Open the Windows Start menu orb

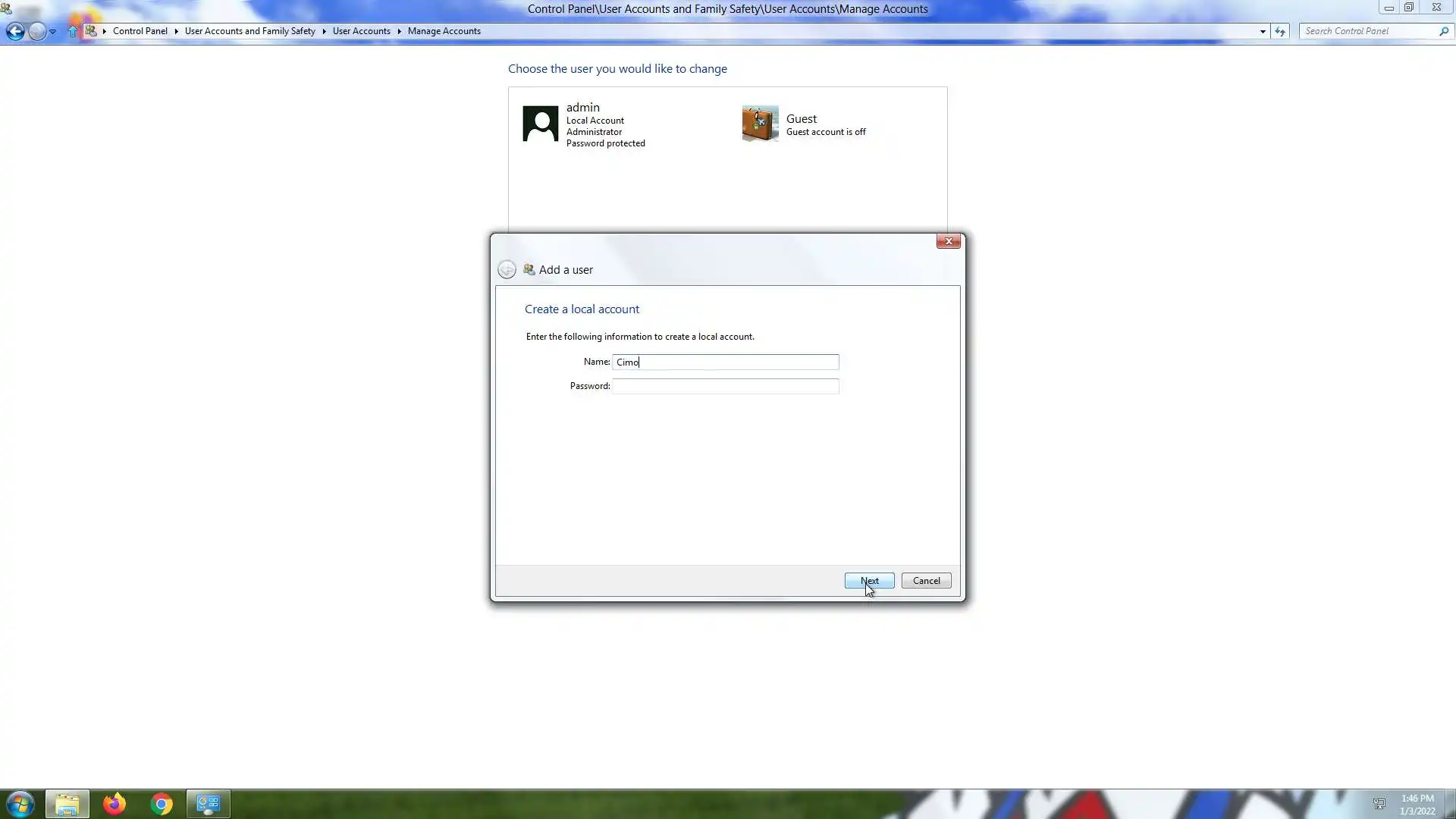point(20,804)
